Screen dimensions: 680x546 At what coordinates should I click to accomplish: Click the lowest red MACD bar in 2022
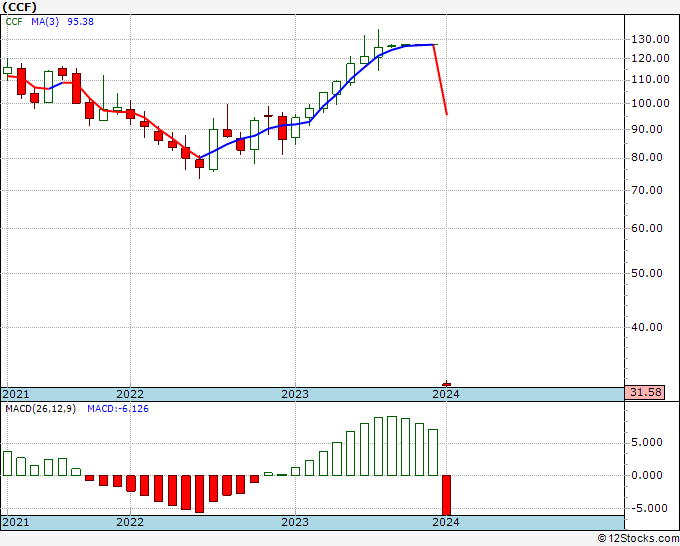coord(199,494)
